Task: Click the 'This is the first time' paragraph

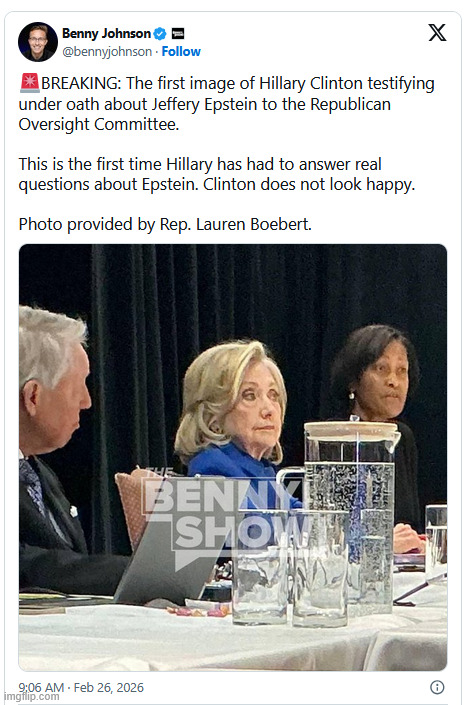Action: pos(216,174)
